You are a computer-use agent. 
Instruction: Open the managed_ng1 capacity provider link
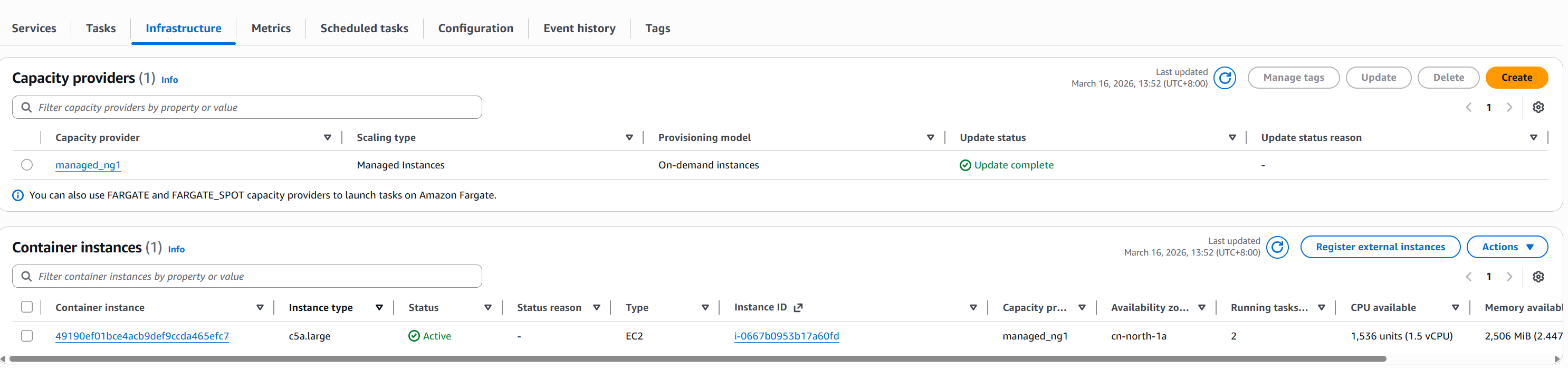(88, 165)
